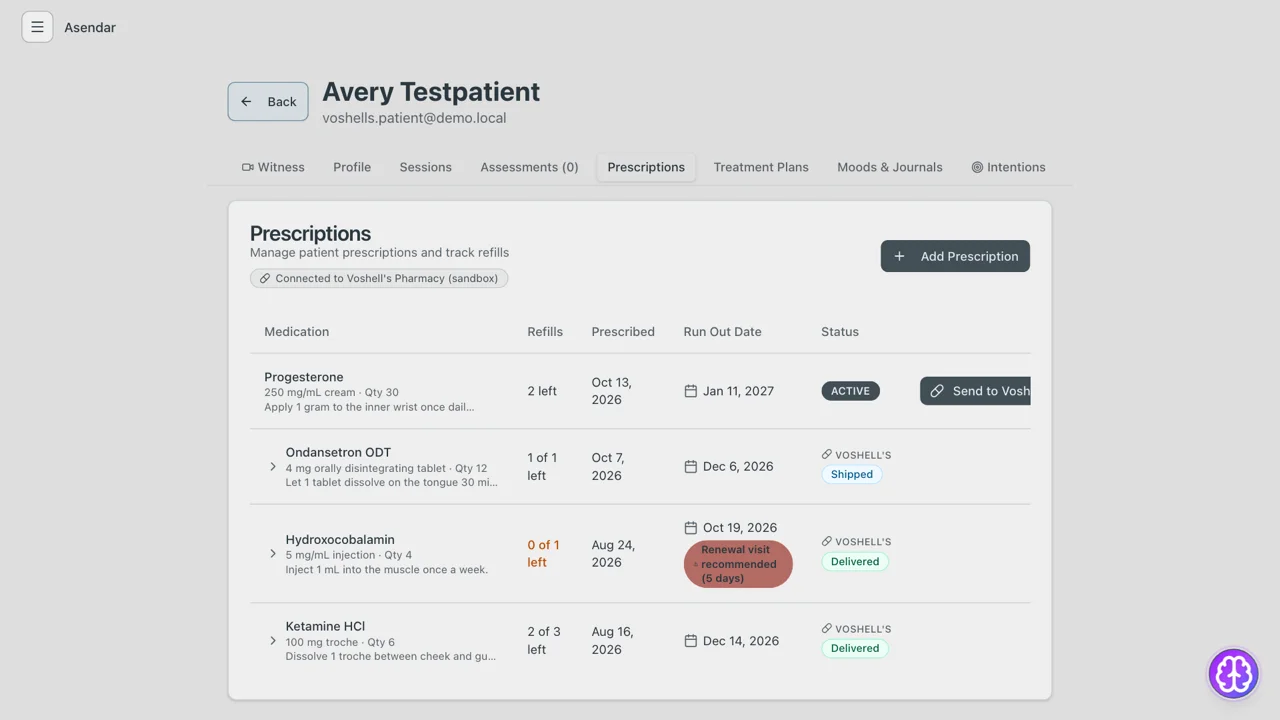This screenshot has height=720, width=1280.
Task: Click the camera icon on the Witness tab
Action: click(248, 167)
